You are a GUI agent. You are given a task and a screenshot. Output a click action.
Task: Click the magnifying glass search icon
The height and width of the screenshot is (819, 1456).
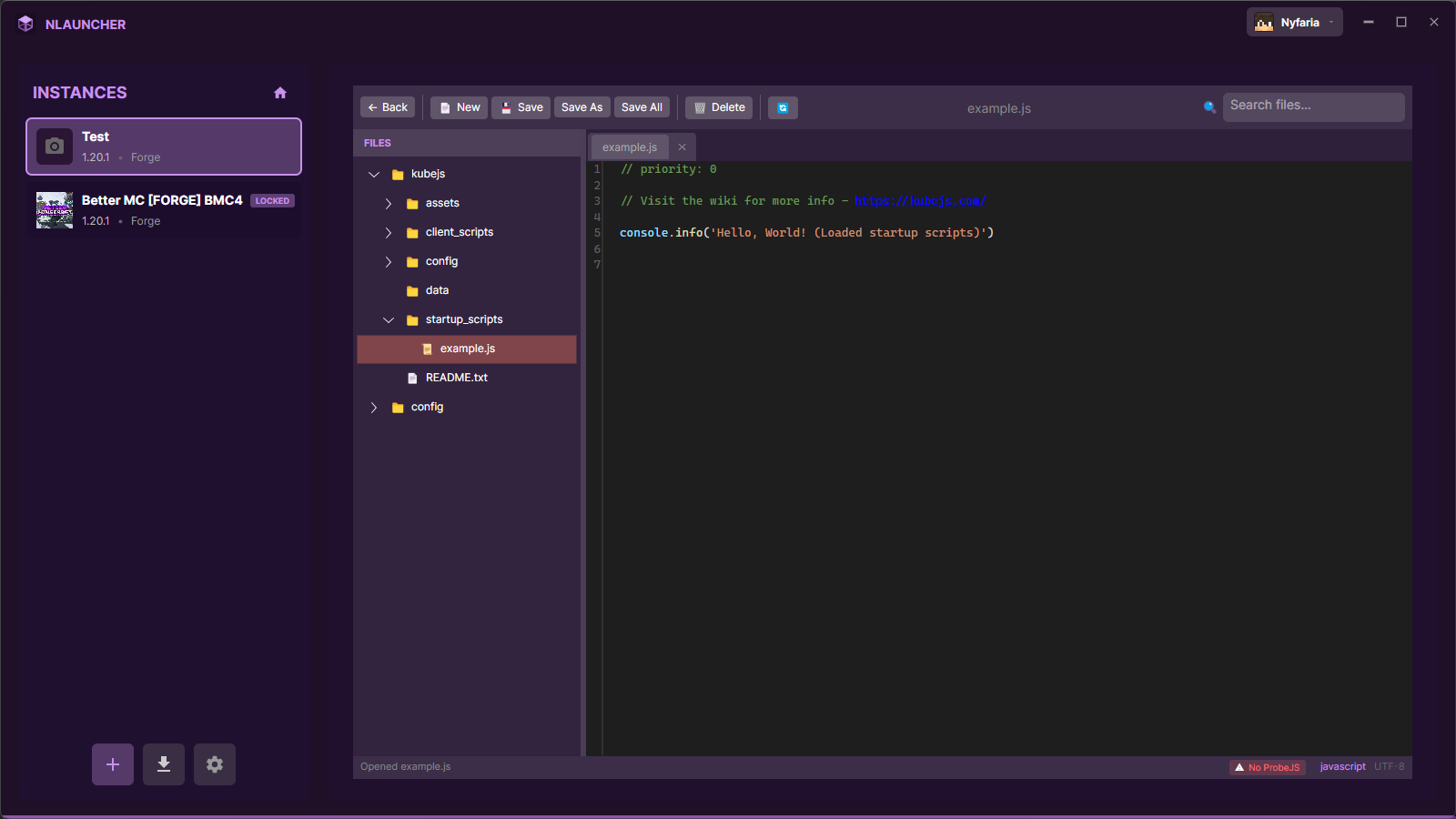pyautogui.click(x=1208, y=106)
